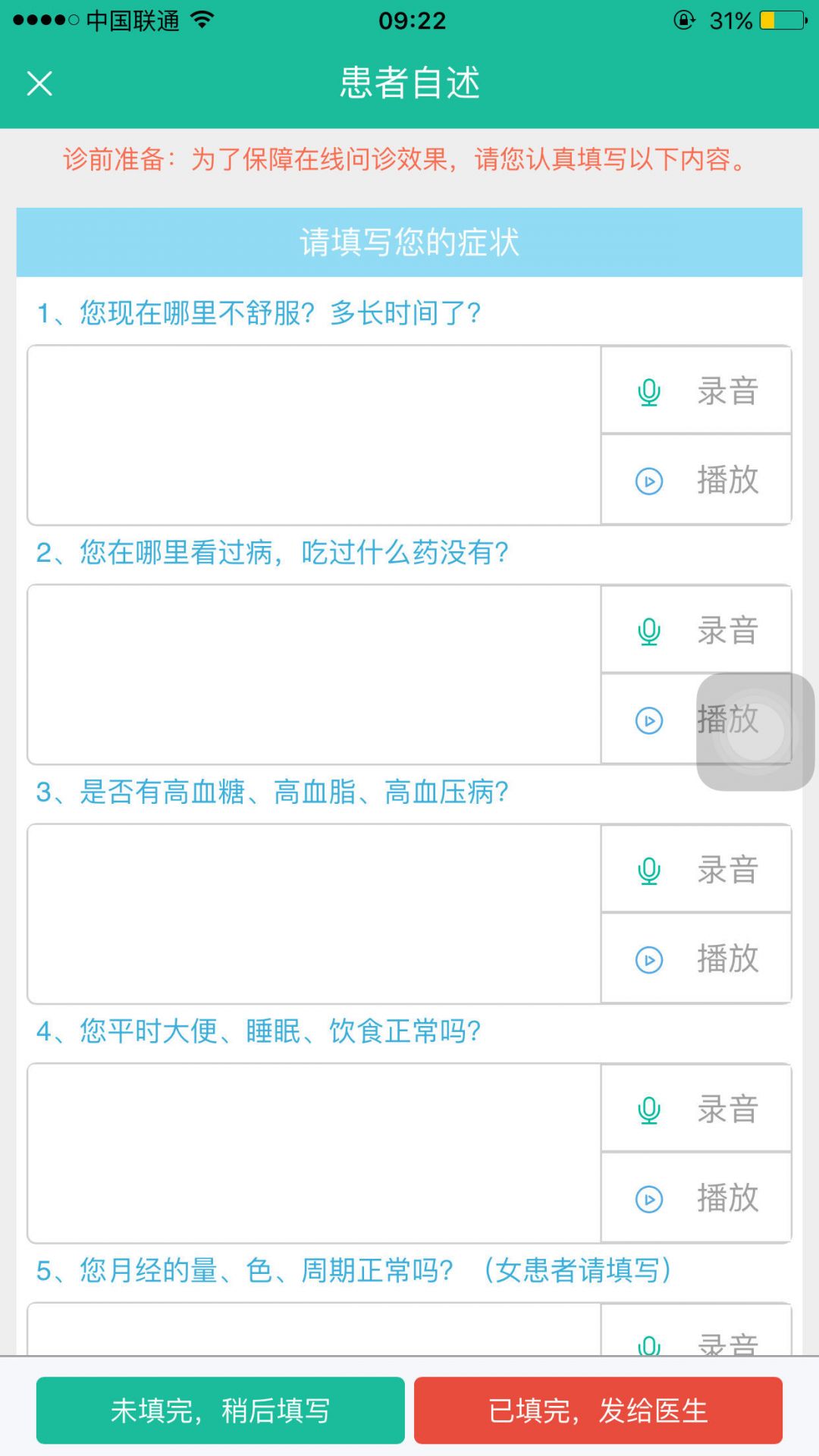Tap microphone icon for question 2
Viewport: 819px width, 1456px height.
pyautogui.click(x=649, y=631)
